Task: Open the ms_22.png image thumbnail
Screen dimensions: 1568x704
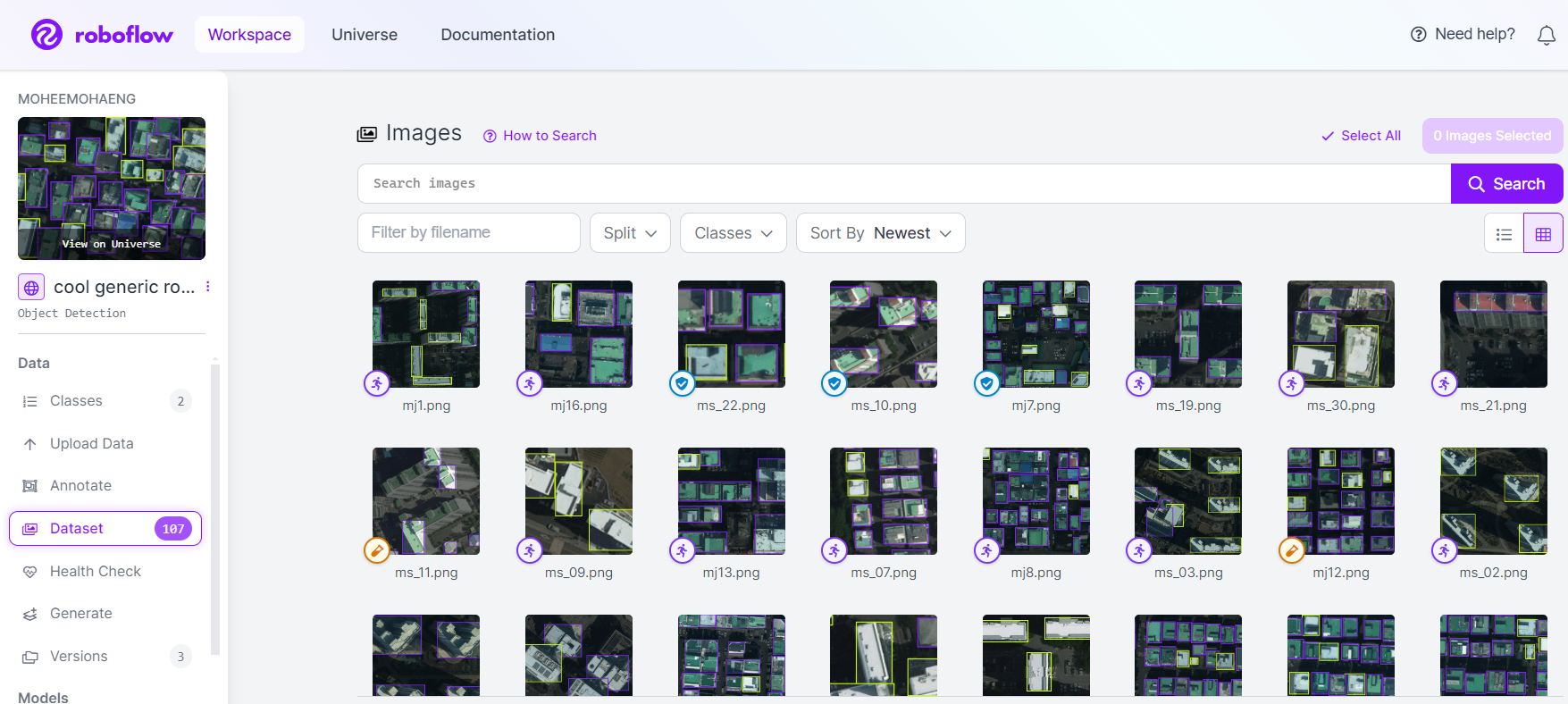Action: (x=732, y=334)
